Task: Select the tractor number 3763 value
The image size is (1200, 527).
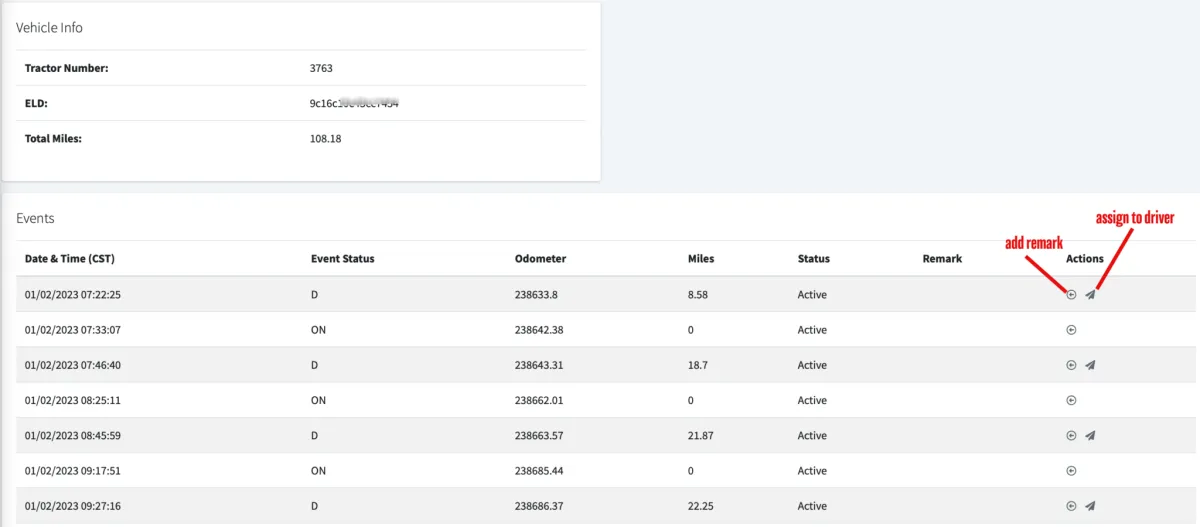Action: pos(321,68)
